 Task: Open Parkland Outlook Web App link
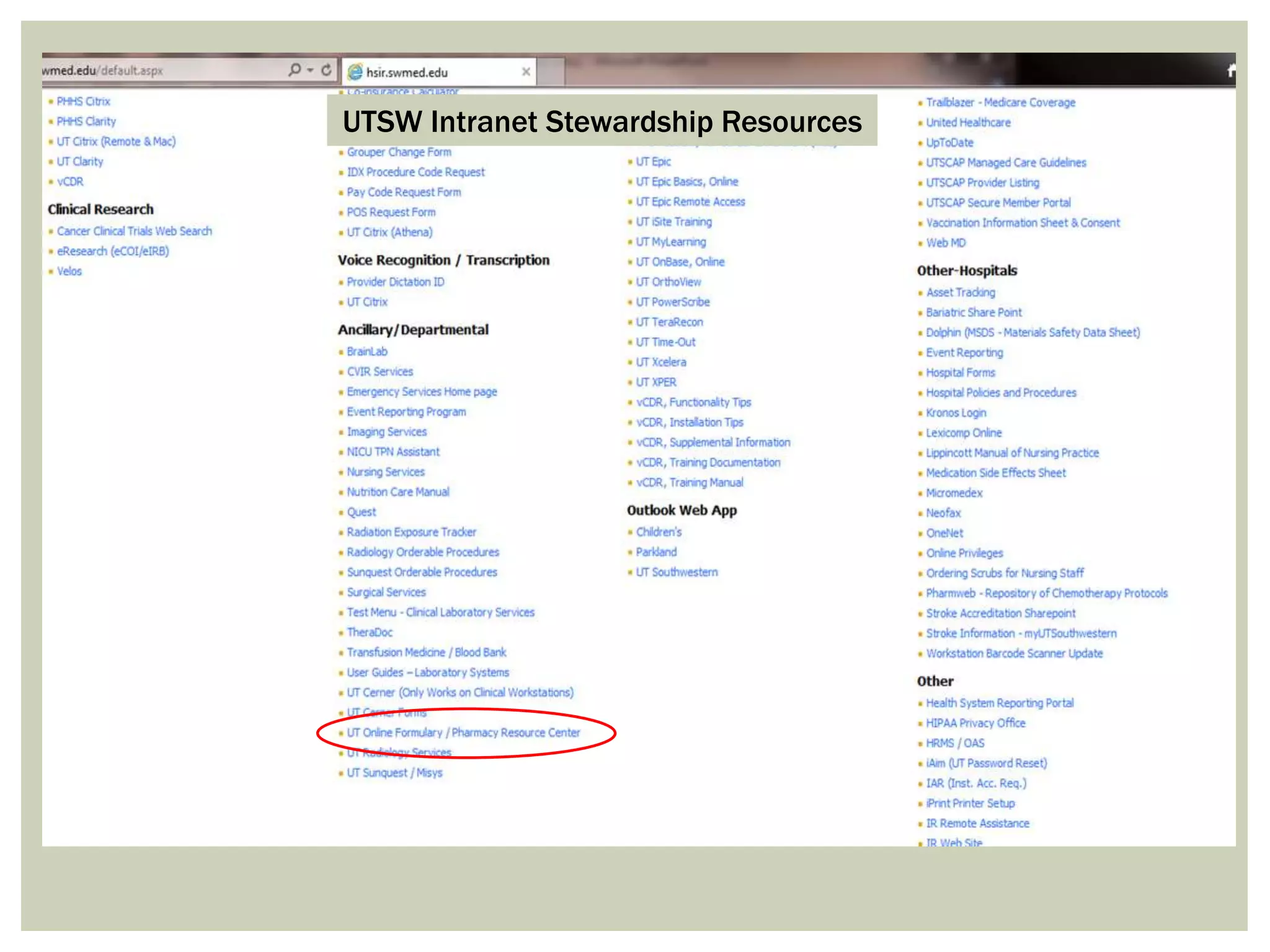pos(656,552)
